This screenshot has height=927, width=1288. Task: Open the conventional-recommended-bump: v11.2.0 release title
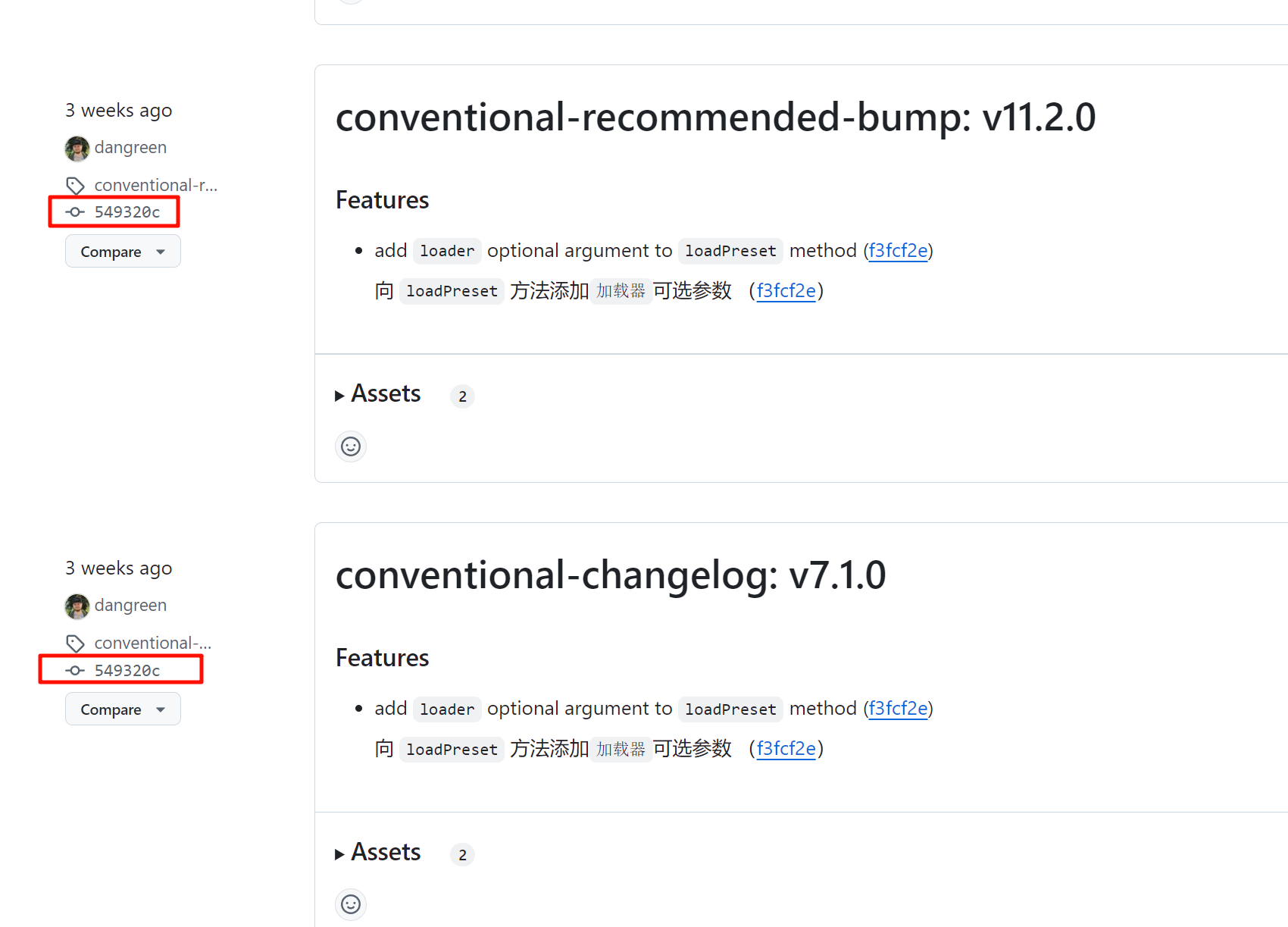(715, 117)
